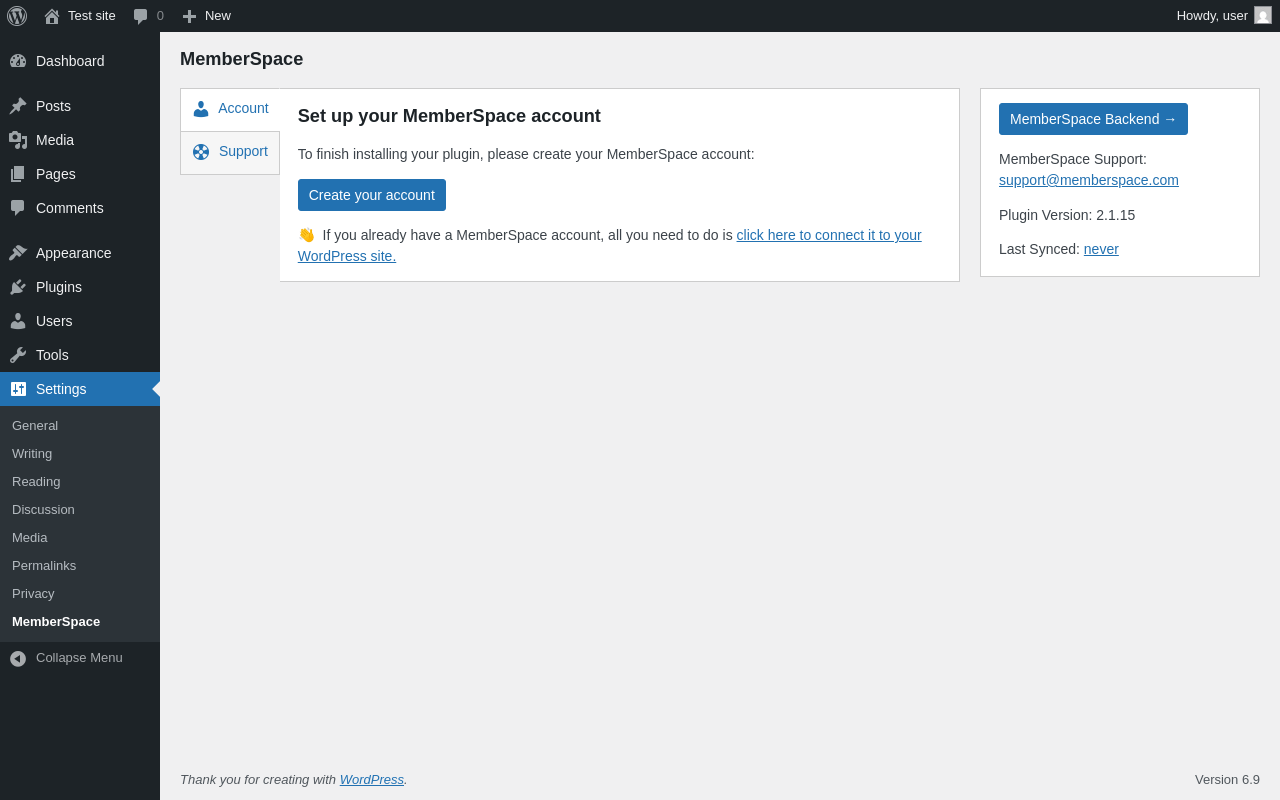Screen dimensions: 1280x800
Task: Select the Account tab
Action: (x=230, y=109)
